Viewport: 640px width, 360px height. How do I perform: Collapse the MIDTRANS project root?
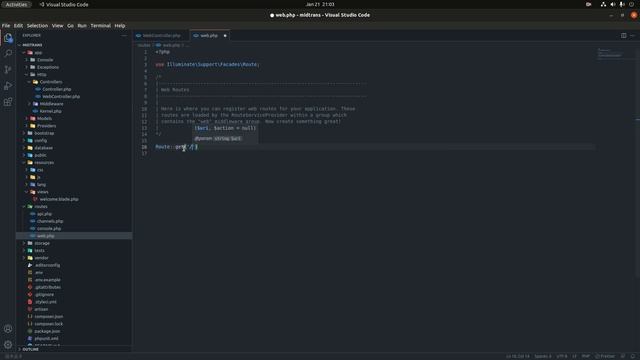(32, 45)
